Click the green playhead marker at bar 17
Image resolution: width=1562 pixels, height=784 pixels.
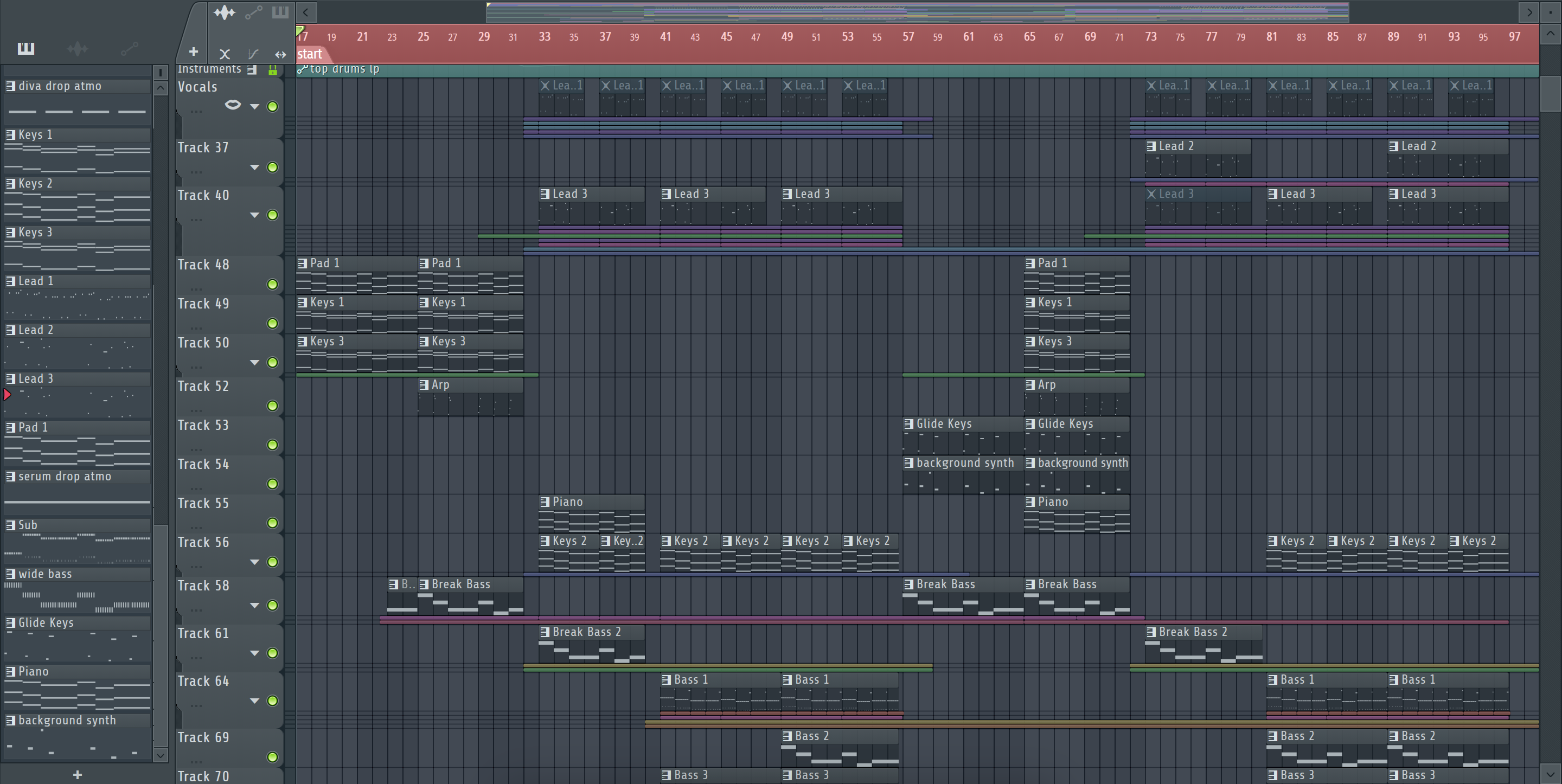pos(299,31)
